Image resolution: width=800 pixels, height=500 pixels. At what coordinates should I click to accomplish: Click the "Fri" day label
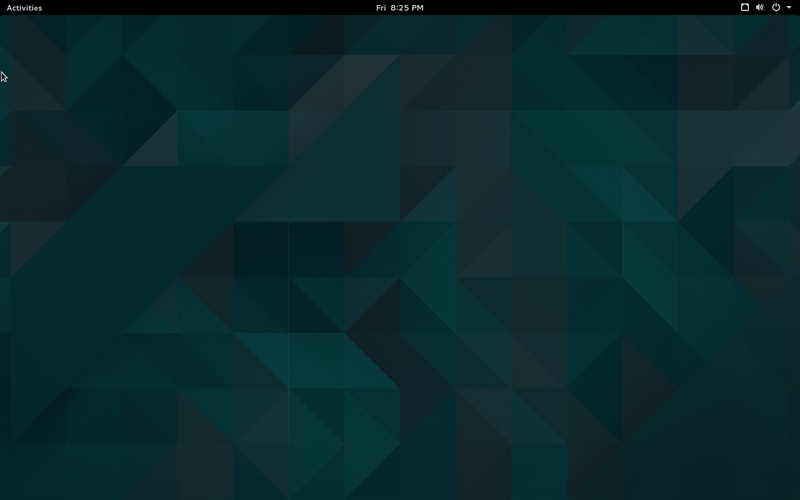pyautogui.click(x=381, y=7)
